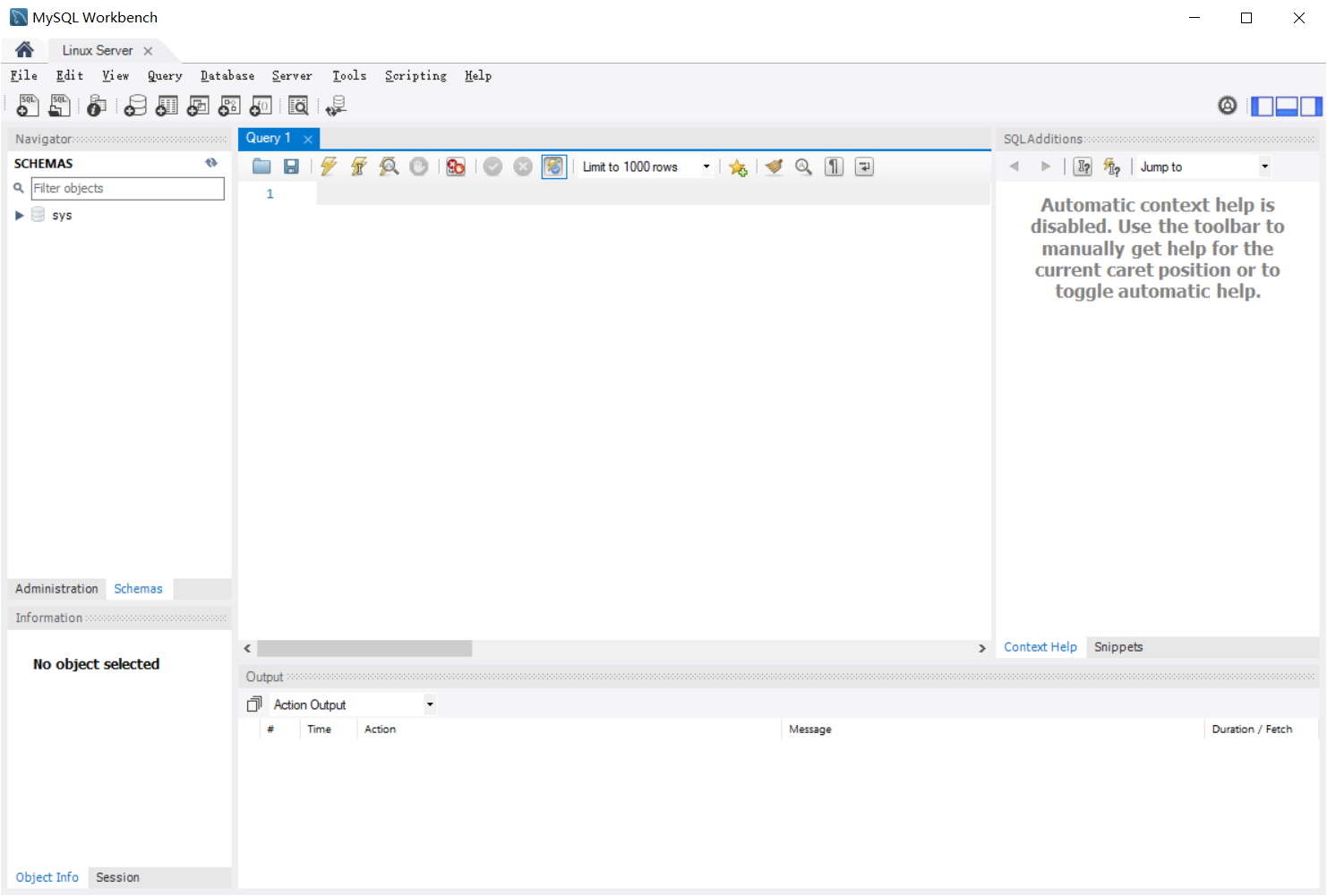Switch to the Snippets tab
This screenshot has height=896, width=1327.
[1118, 646]
